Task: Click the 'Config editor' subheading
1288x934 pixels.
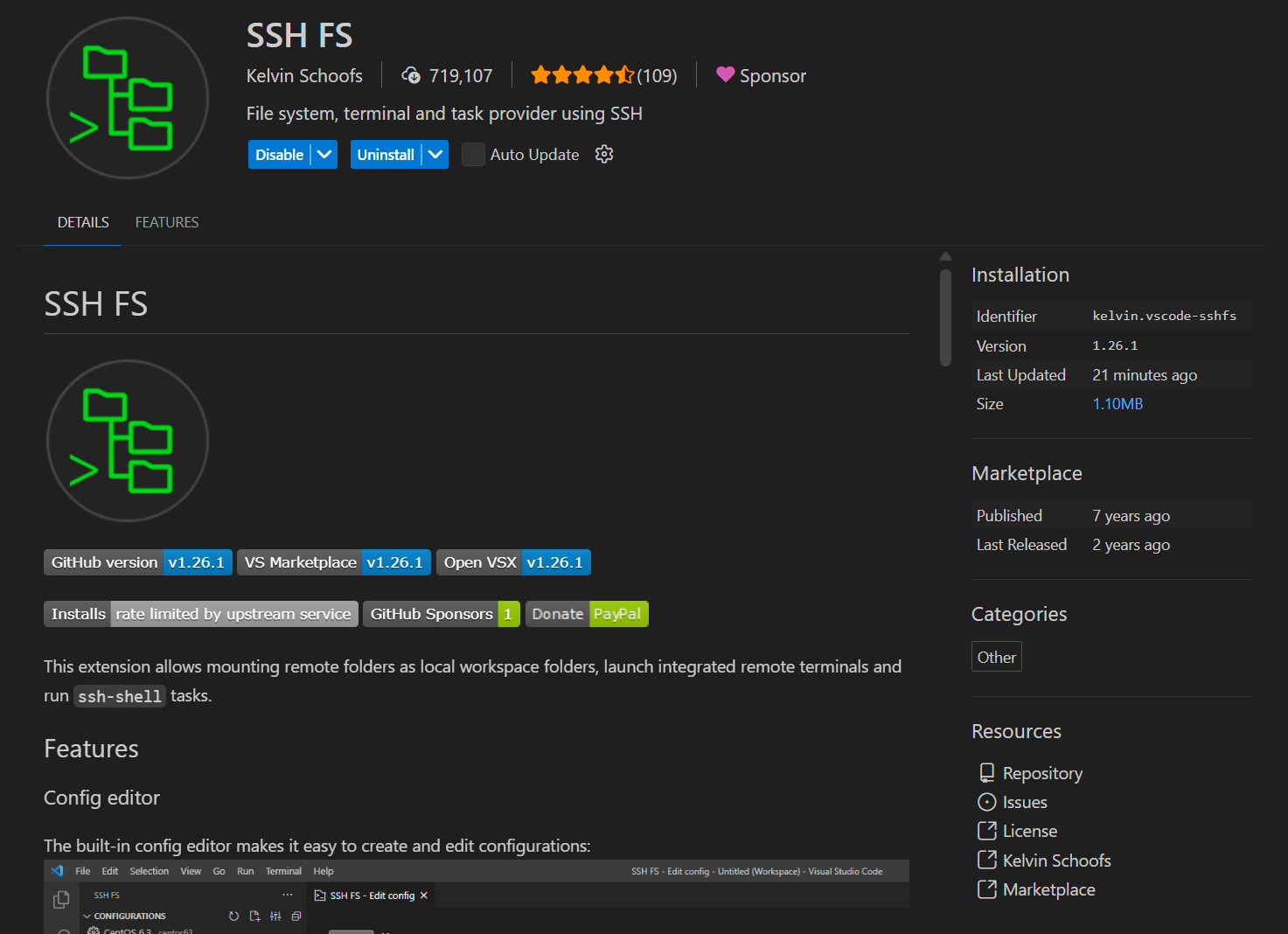Action: pos(101,798)
